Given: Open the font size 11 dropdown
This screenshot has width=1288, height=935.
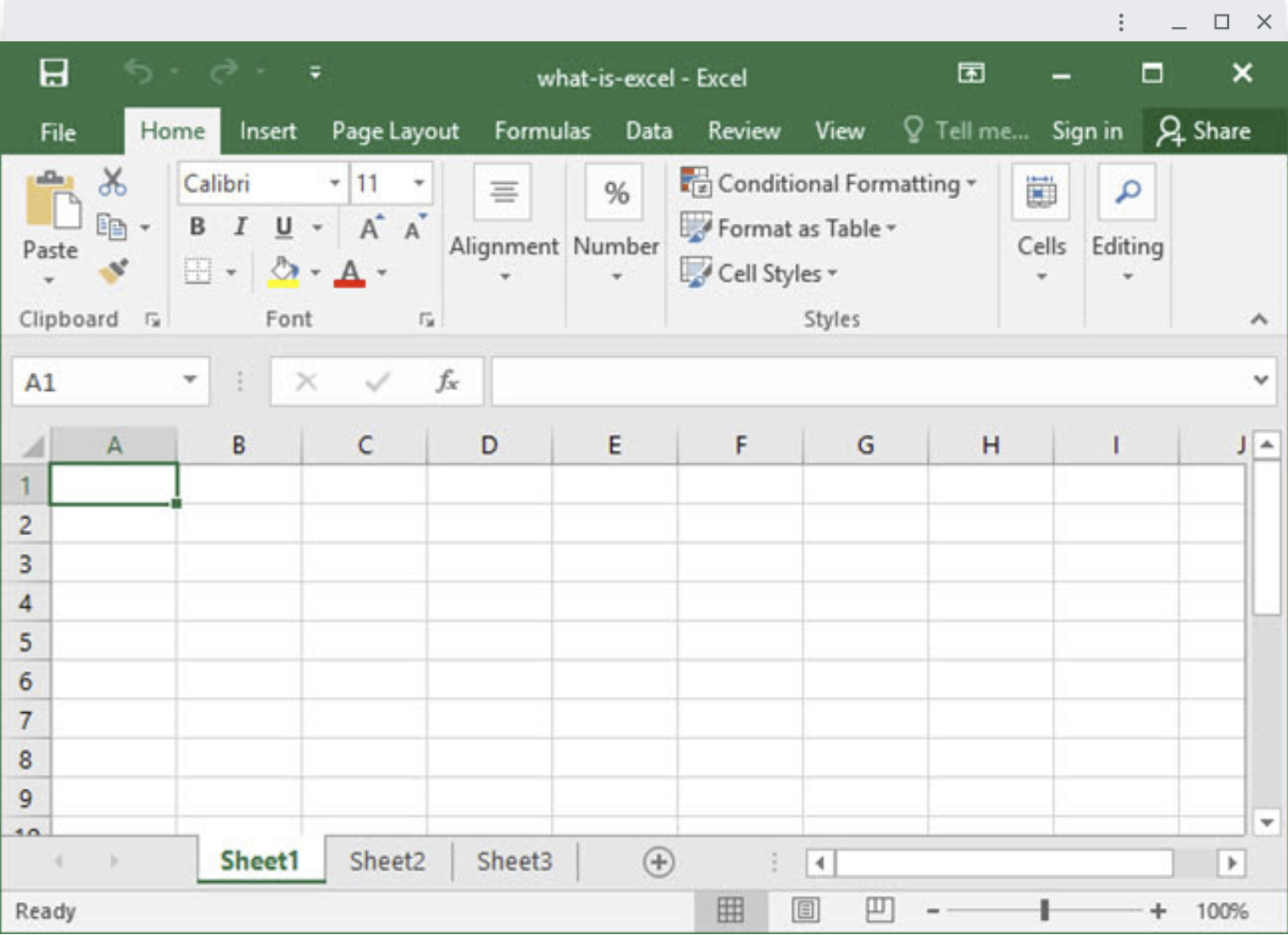Looking at the screenshot, I should click(x=419, y=183).
